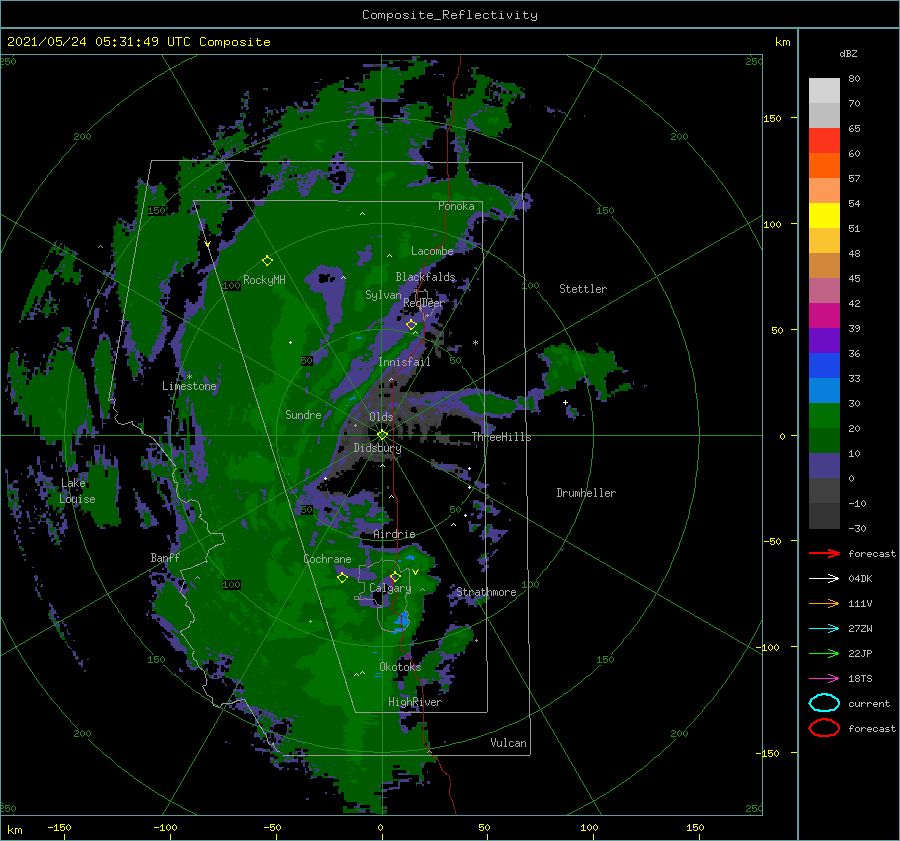Click the 10 dBZ slate-purple swatch
Image resolution: width=900 pixels, height=841 pixels.
tap(824, 466)
